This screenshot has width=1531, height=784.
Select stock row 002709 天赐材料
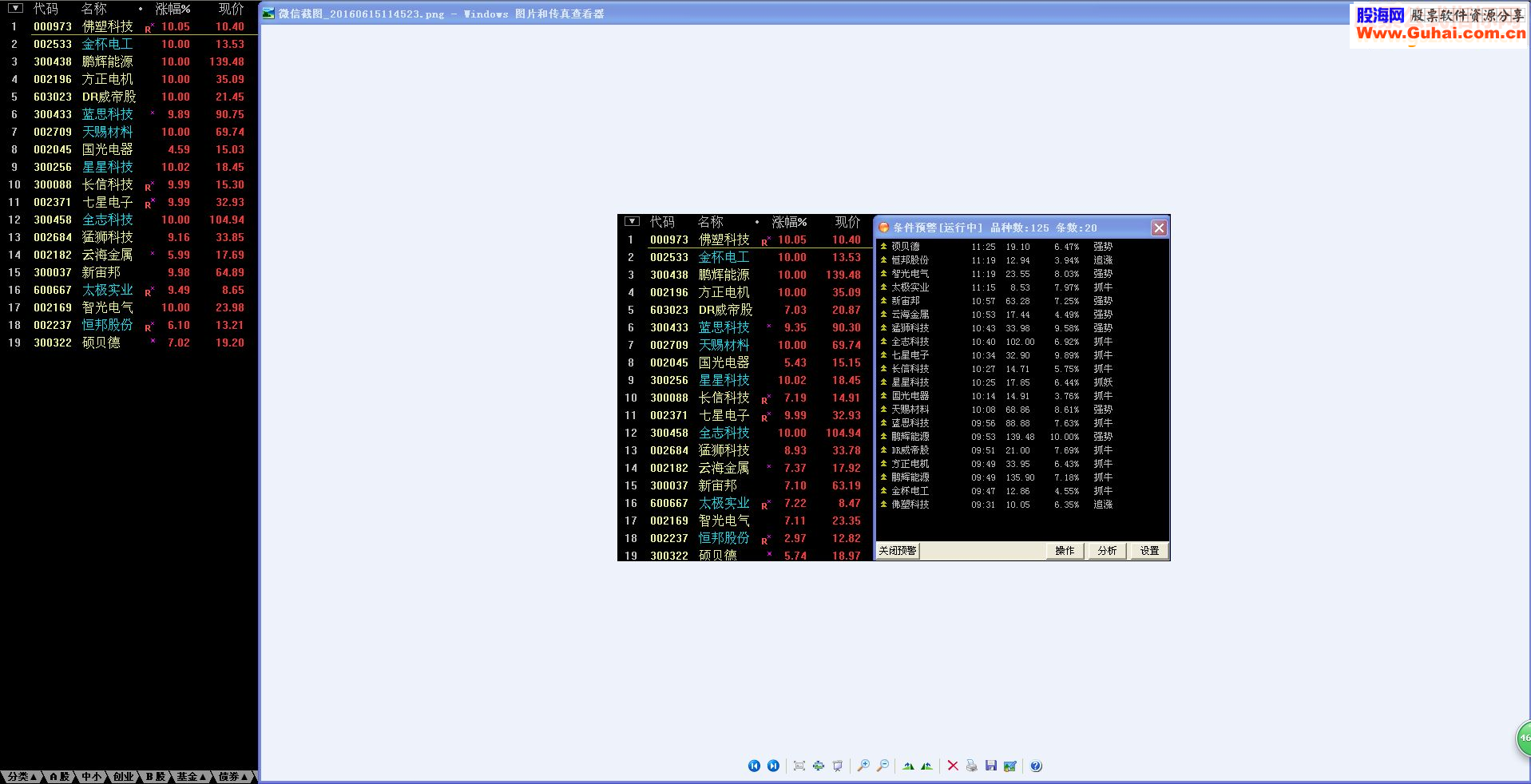(x=129, y=132)
